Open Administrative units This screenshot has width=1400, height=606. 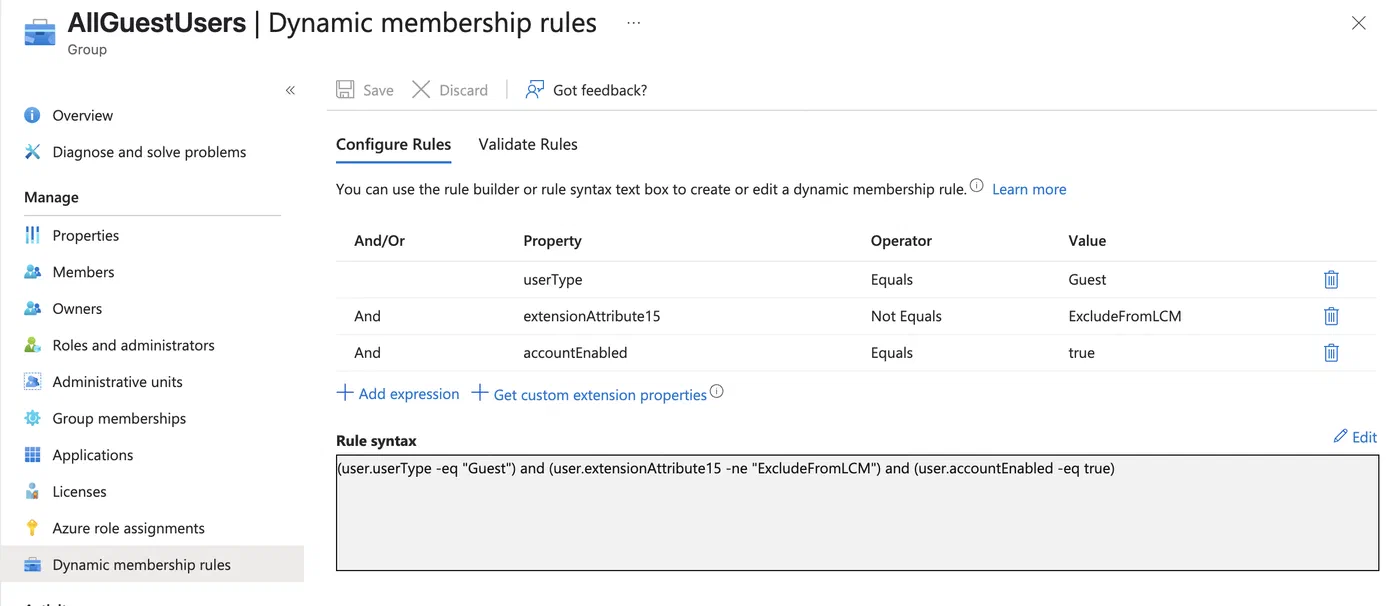tap(117, 382)
